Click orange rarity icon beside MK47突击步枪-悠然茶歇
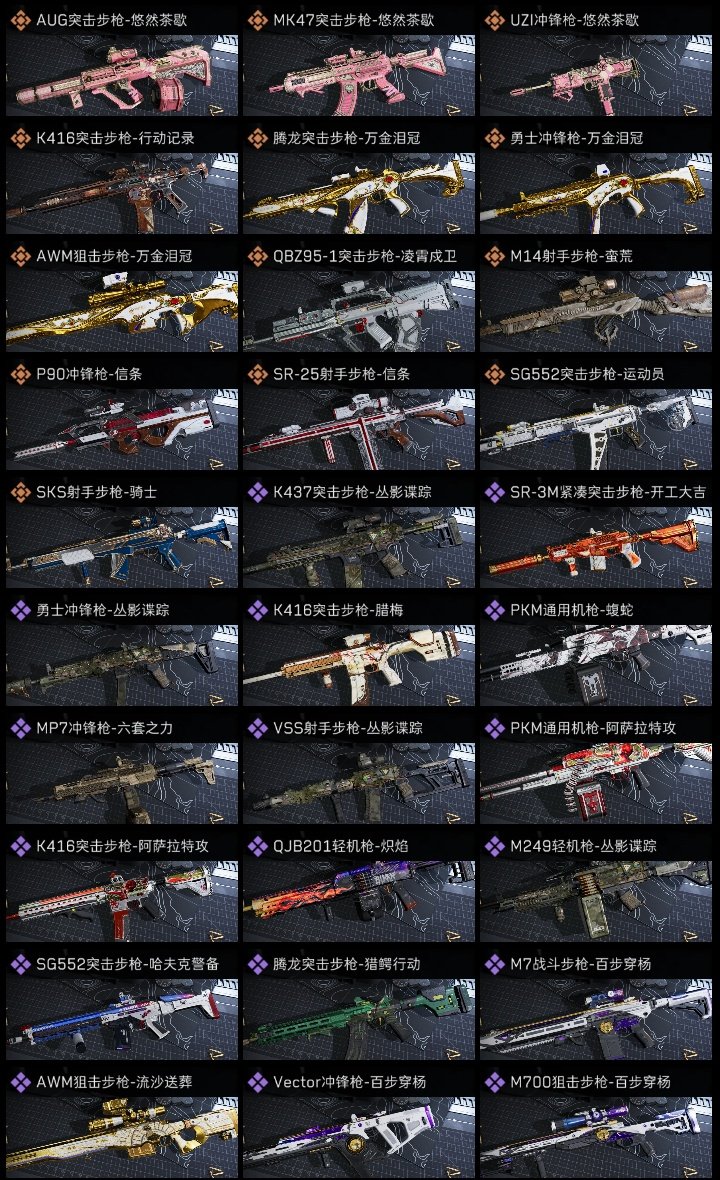Screen dimensions: 720x1180 [257, 20]
